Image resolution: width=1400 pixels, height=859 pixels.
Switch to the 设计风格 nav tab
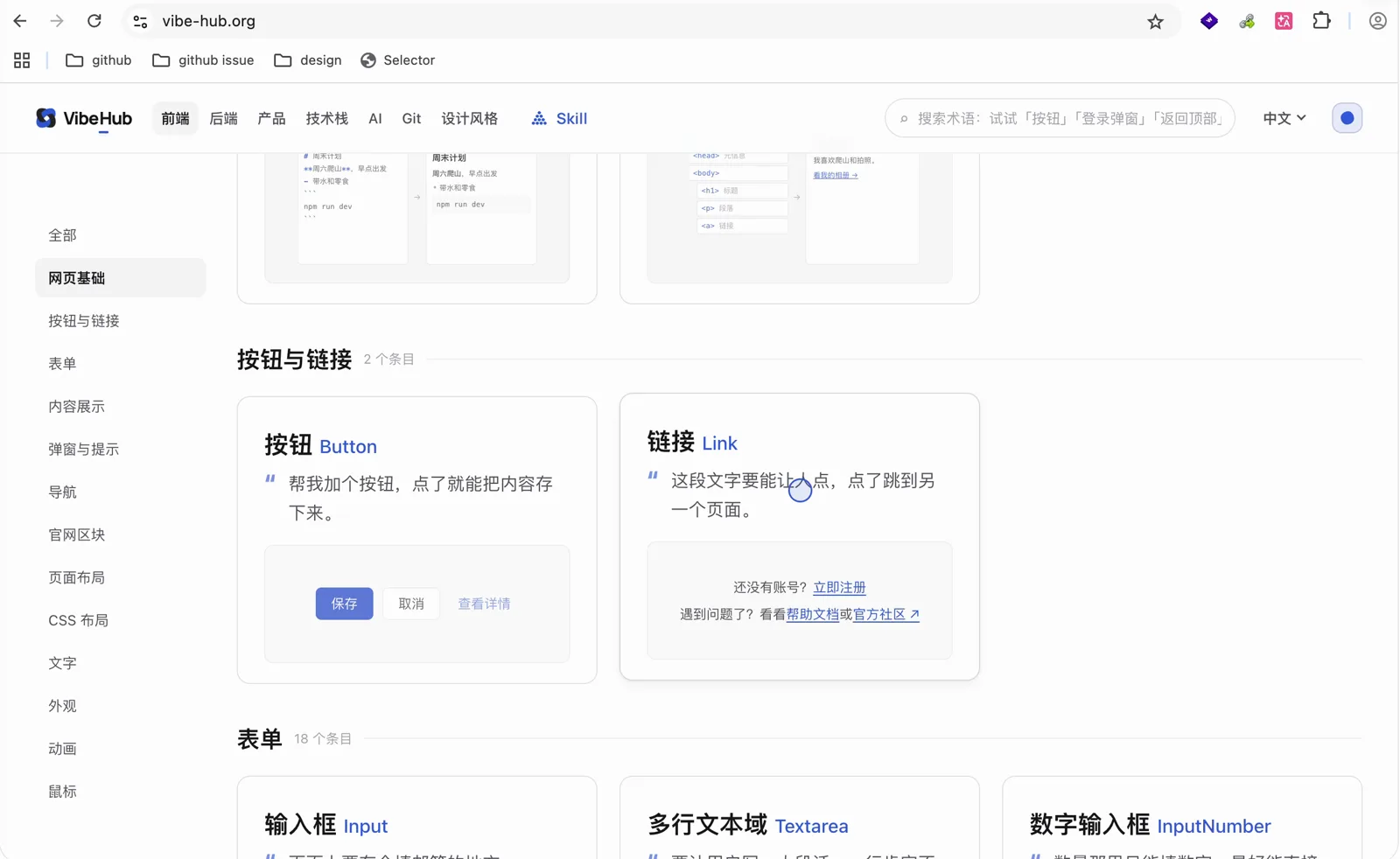click(x=469, y=118)
